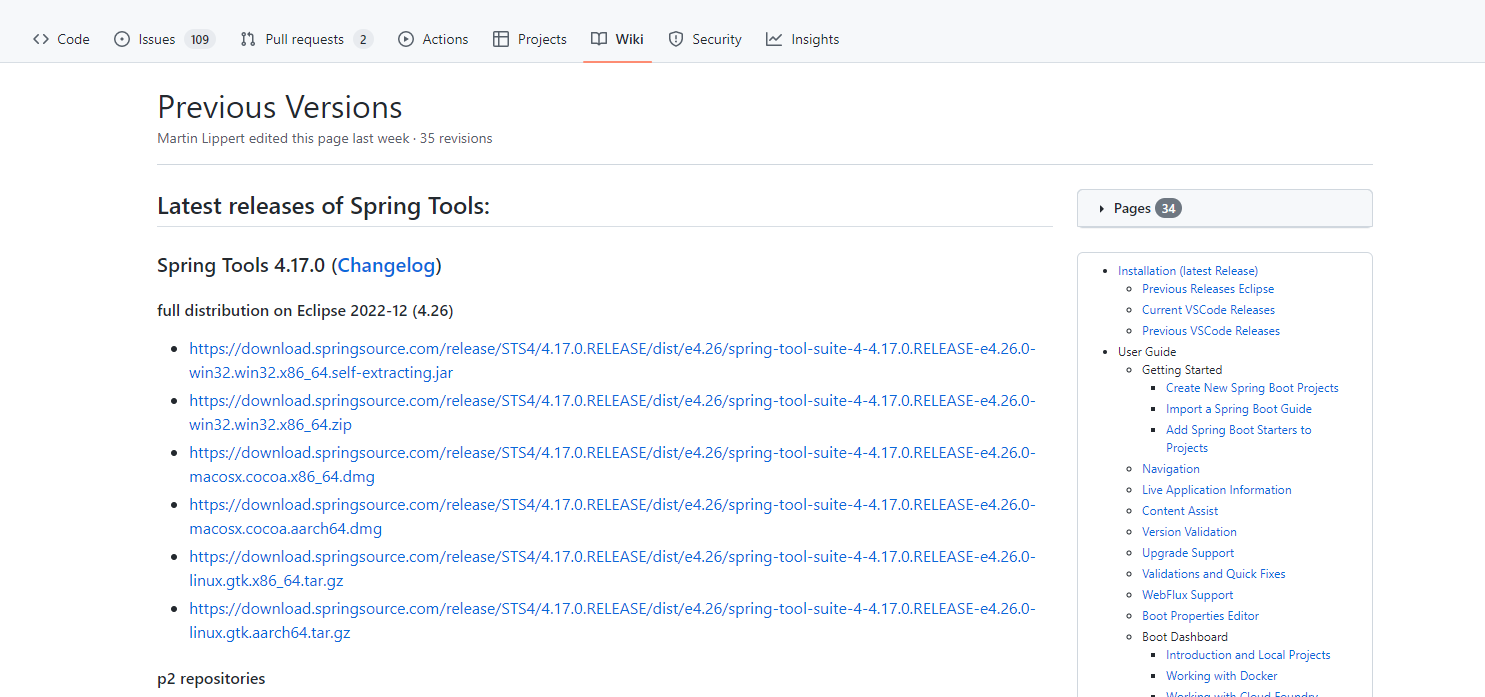Viewport: 1485px width, 697px height.
Task: Open Create New Spring Boot Projects link
Action: tap(1252, 388)
